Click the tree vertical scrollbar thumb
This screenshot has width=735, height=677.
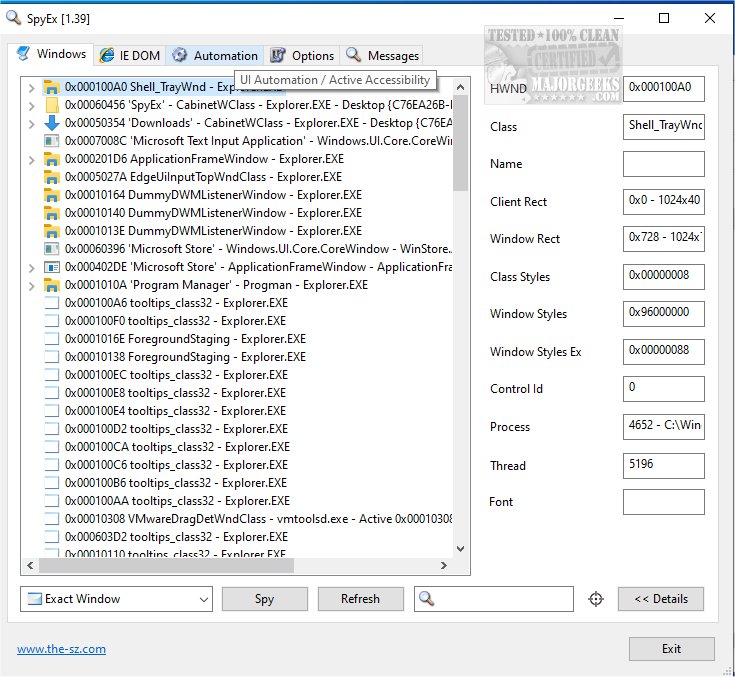coord(460,143)
